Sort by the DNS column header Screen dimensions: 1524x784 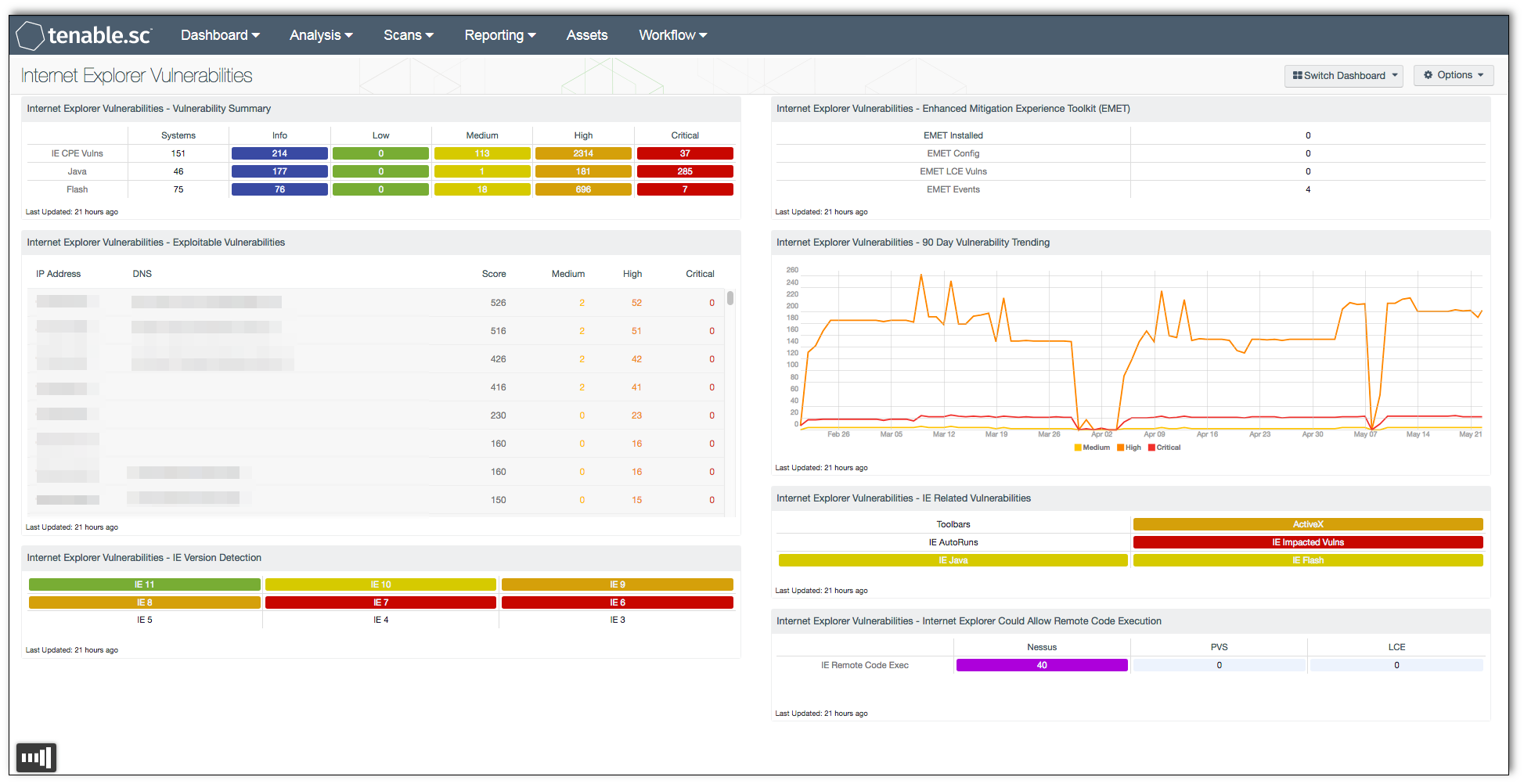(x=142, y=274)
